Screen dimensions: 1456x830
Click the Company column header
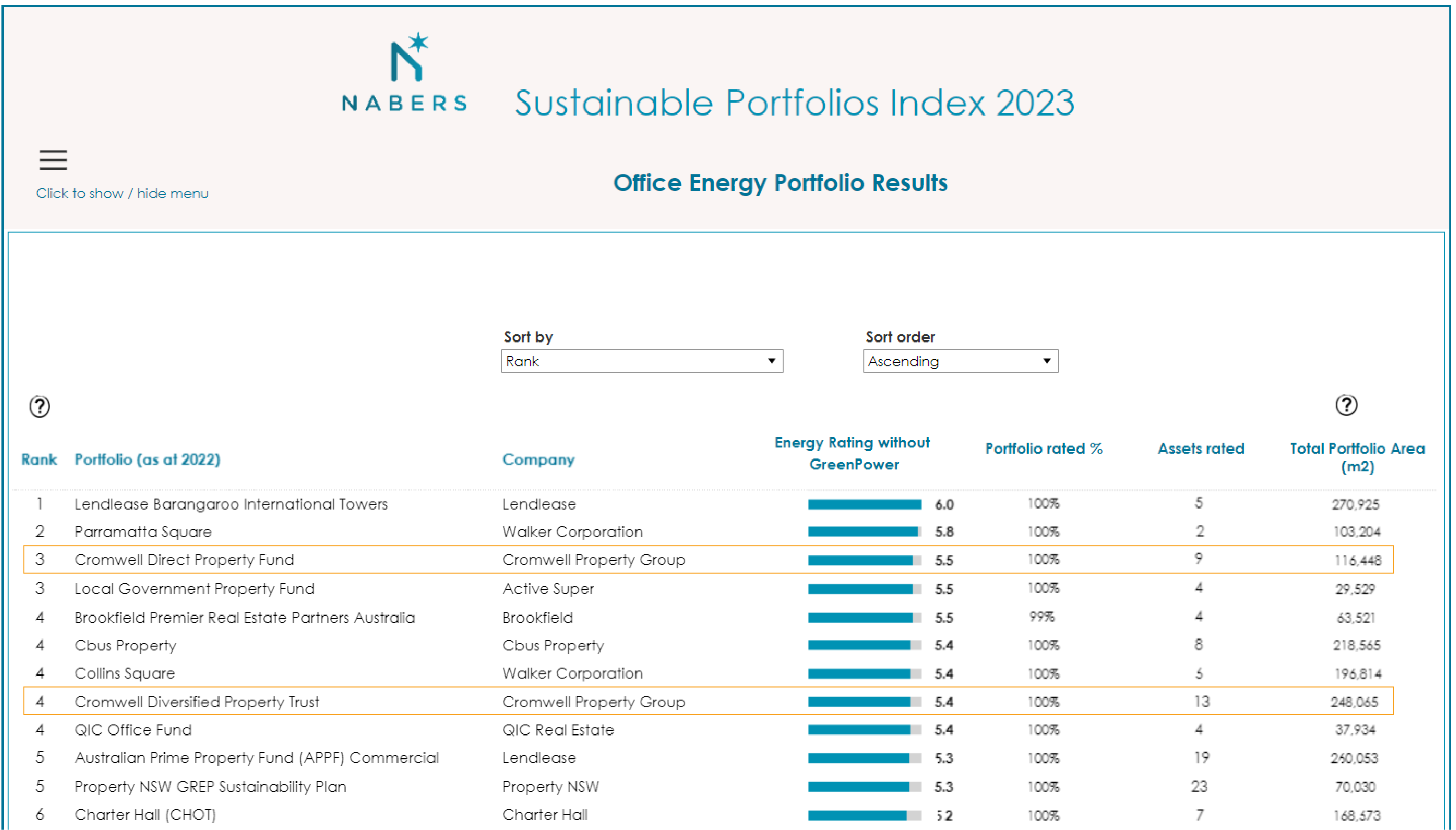tap(538, 459)
